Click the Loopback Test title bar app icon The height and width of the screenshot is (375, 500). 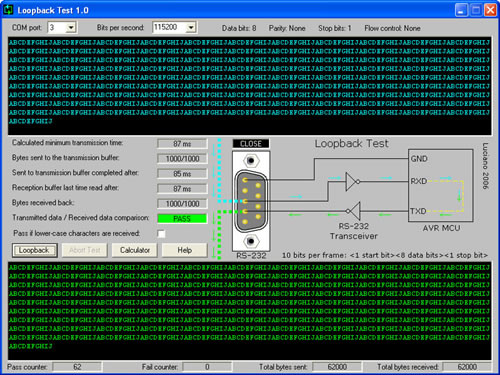click(x=8, y=10)
